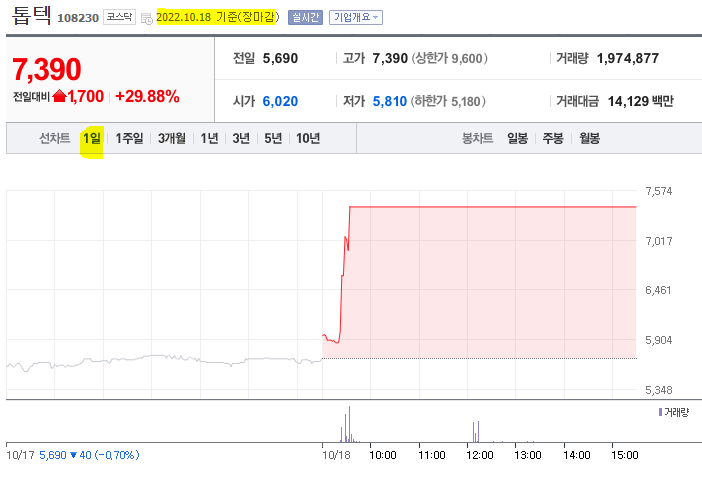This screenshot has width=702, height=478.
Task: Click the 11:00 time axis label
Action: click(x=432, y=455)
